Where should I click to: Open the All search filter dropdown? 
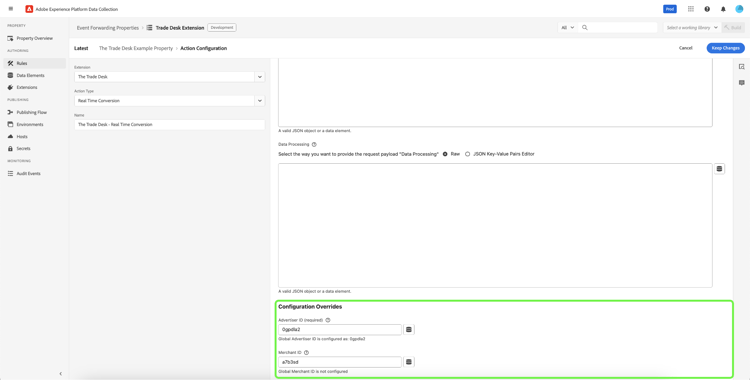tap(568, 28)
